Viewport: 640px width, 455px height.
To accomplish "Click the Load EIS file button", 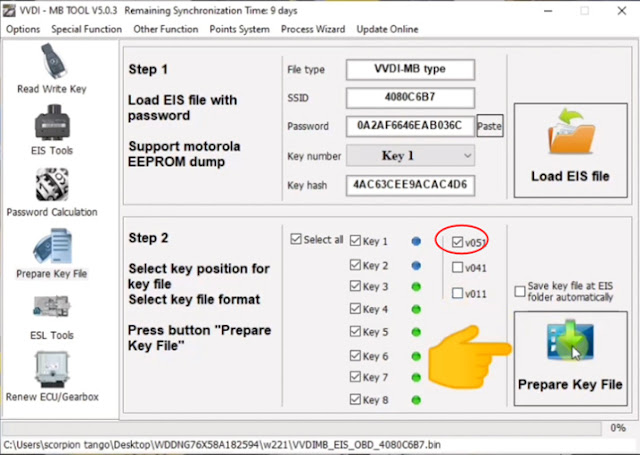I will click(x=570, y=150).
